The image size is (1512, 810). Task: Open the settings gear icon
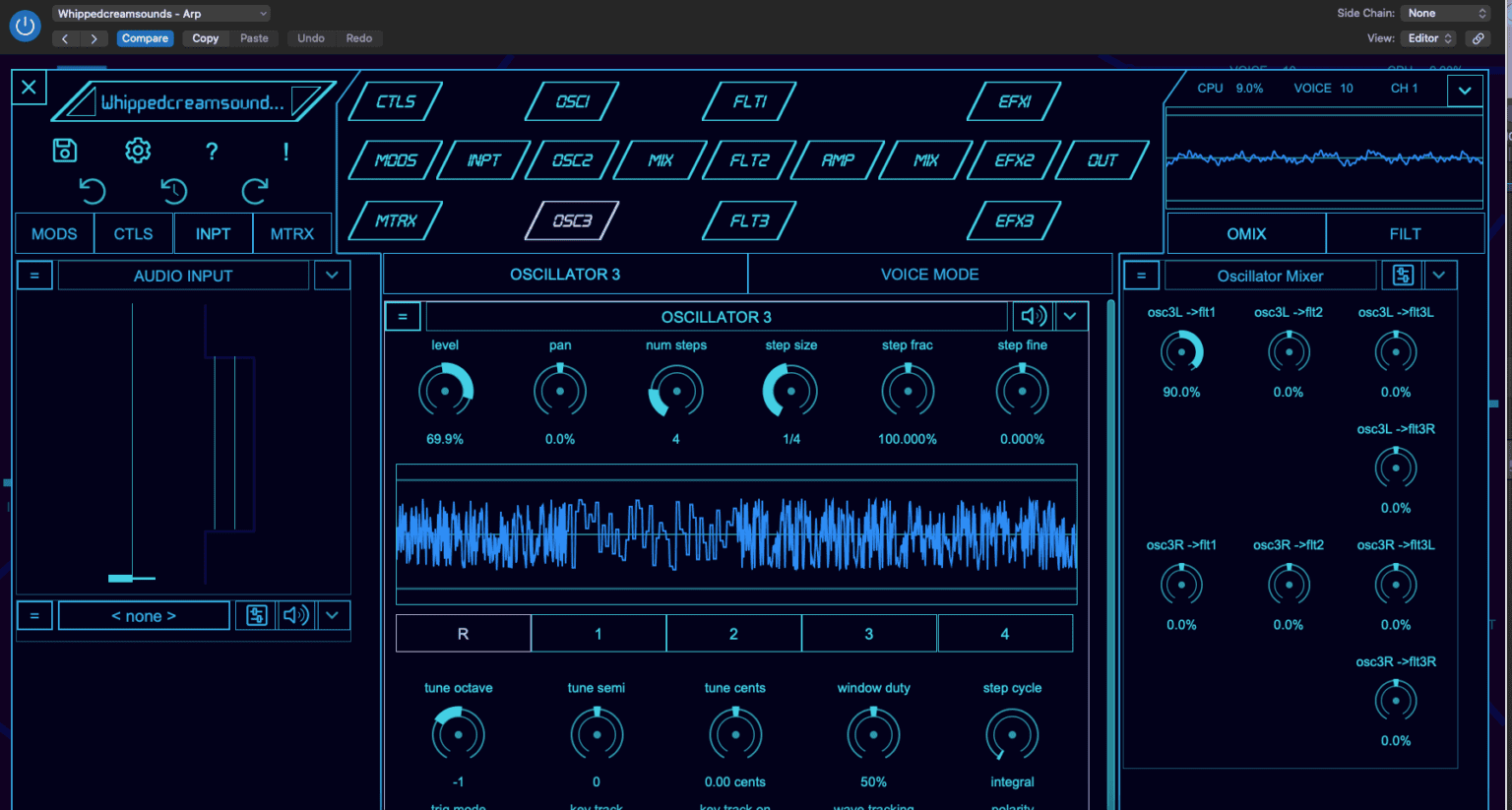(138, 150)
